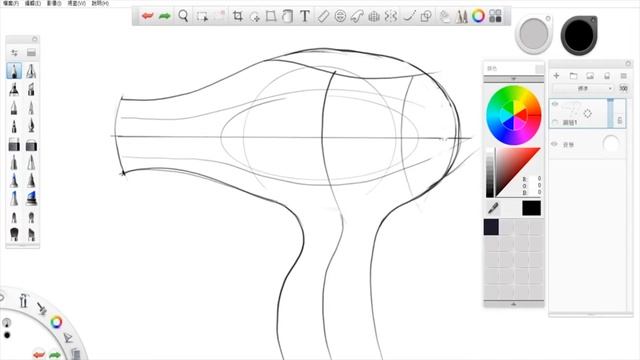Click the layer opacity value field

pyautogui.click(x=623, y=89)
